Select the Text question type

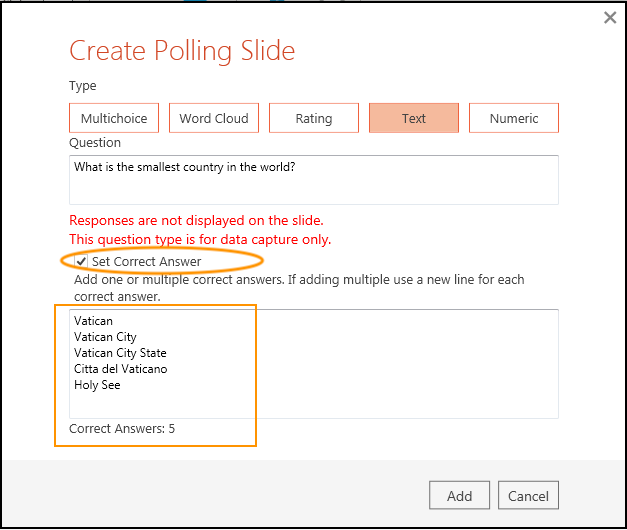point(414,118)
